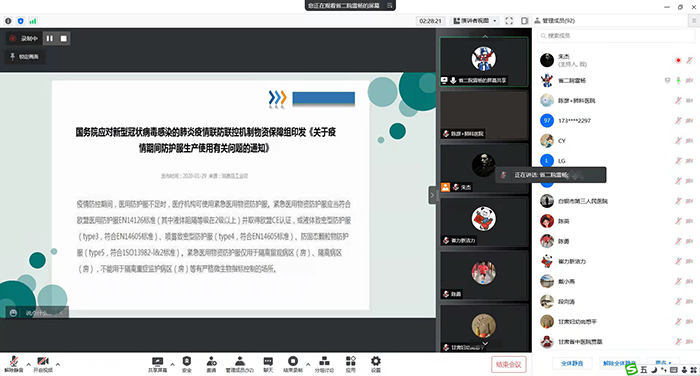This screenshot has width=700, height=376.
Task: Toggle microphone for host 朱杰
Action: coord(690,60)
